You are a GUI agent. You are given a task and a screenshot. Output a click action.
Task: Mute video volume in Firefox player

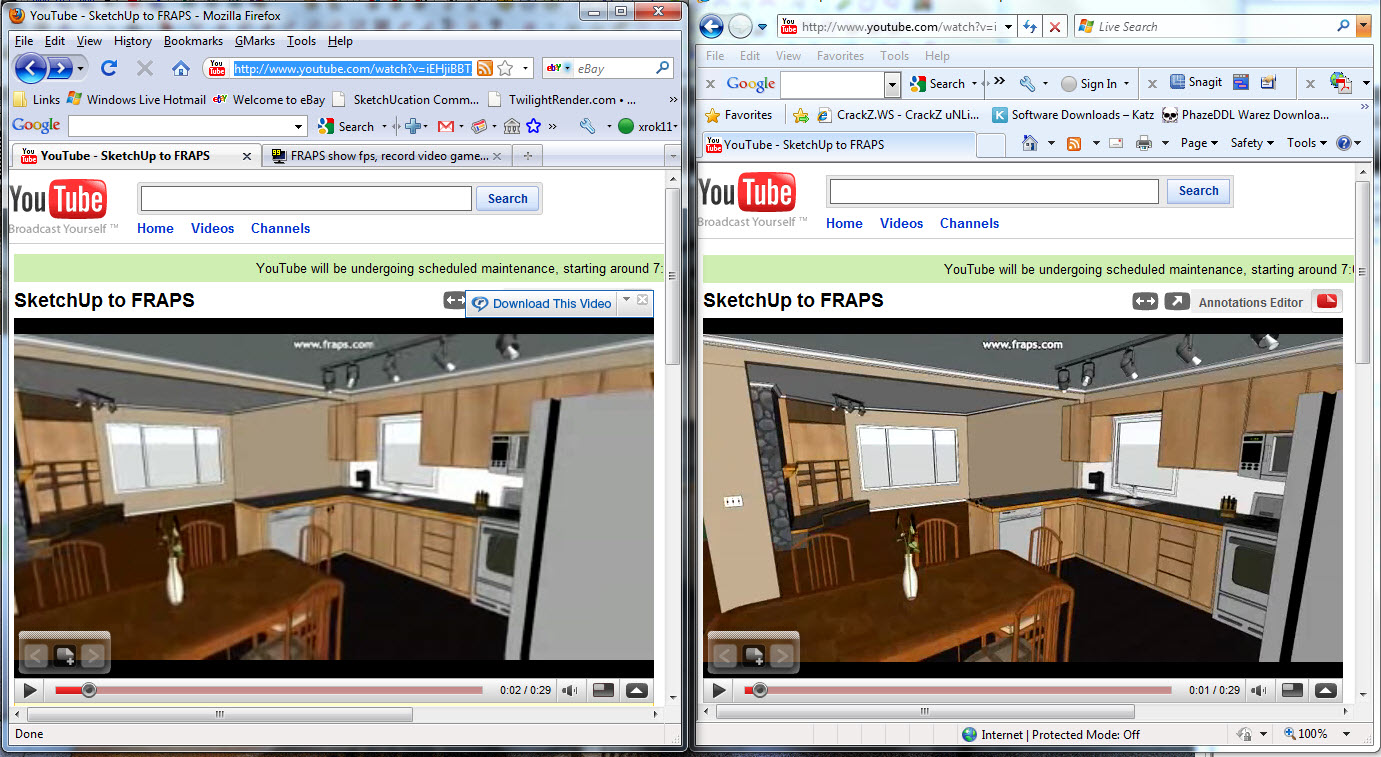click(x=569, y=690)
